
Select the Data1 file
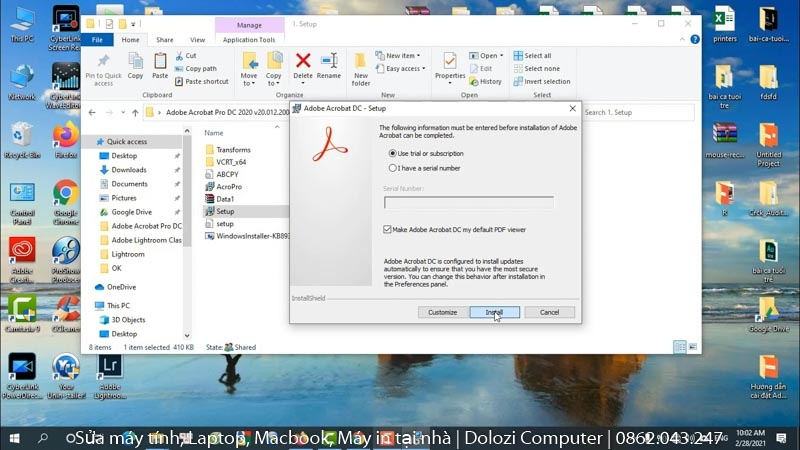224,199
